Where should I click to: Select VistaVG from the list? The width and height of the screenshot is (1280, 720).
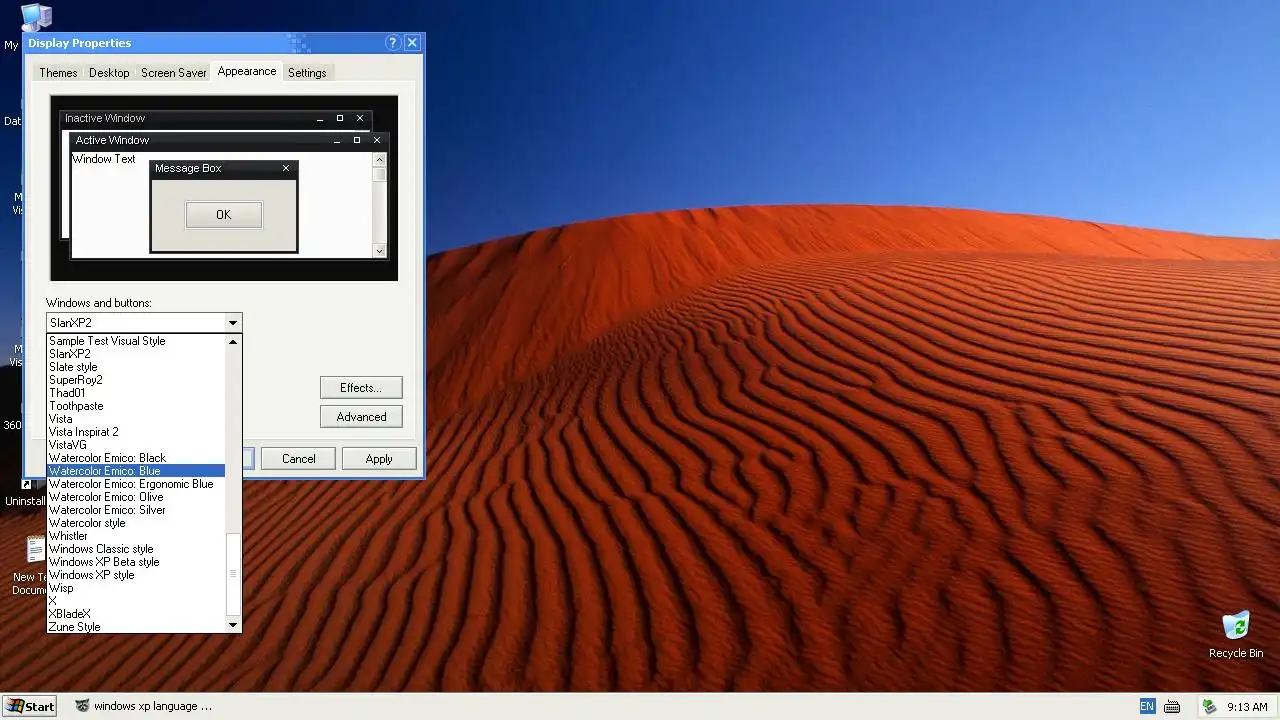pos(136,445)
